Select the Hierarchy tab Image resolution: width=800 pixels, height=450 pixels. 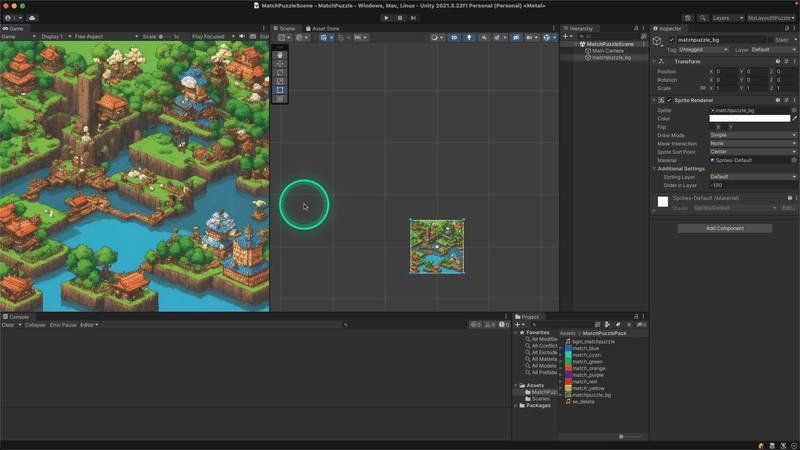[578, 29]
